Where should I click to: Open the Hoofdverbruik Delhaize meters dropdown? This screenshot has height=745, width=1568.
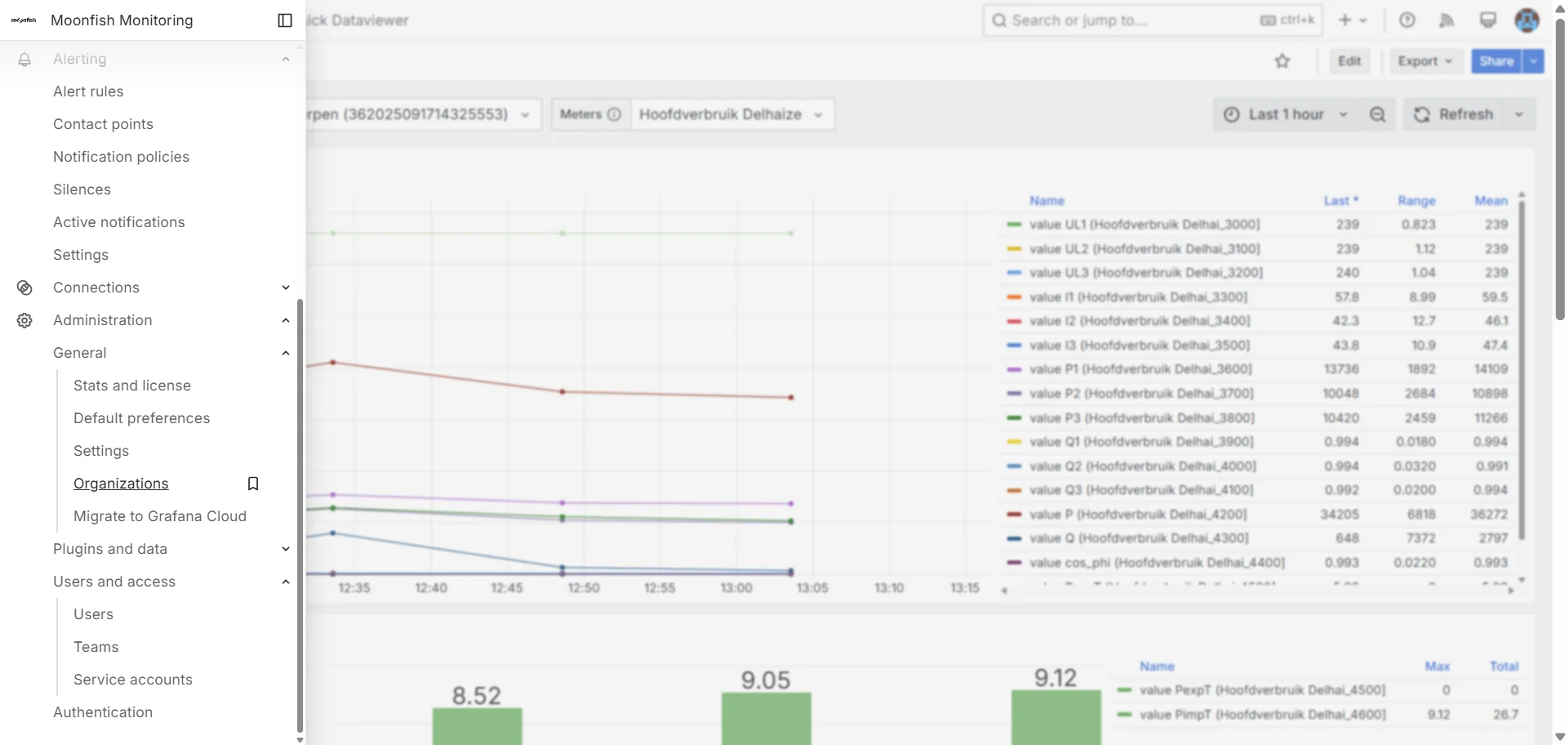(x=731, y=114)
